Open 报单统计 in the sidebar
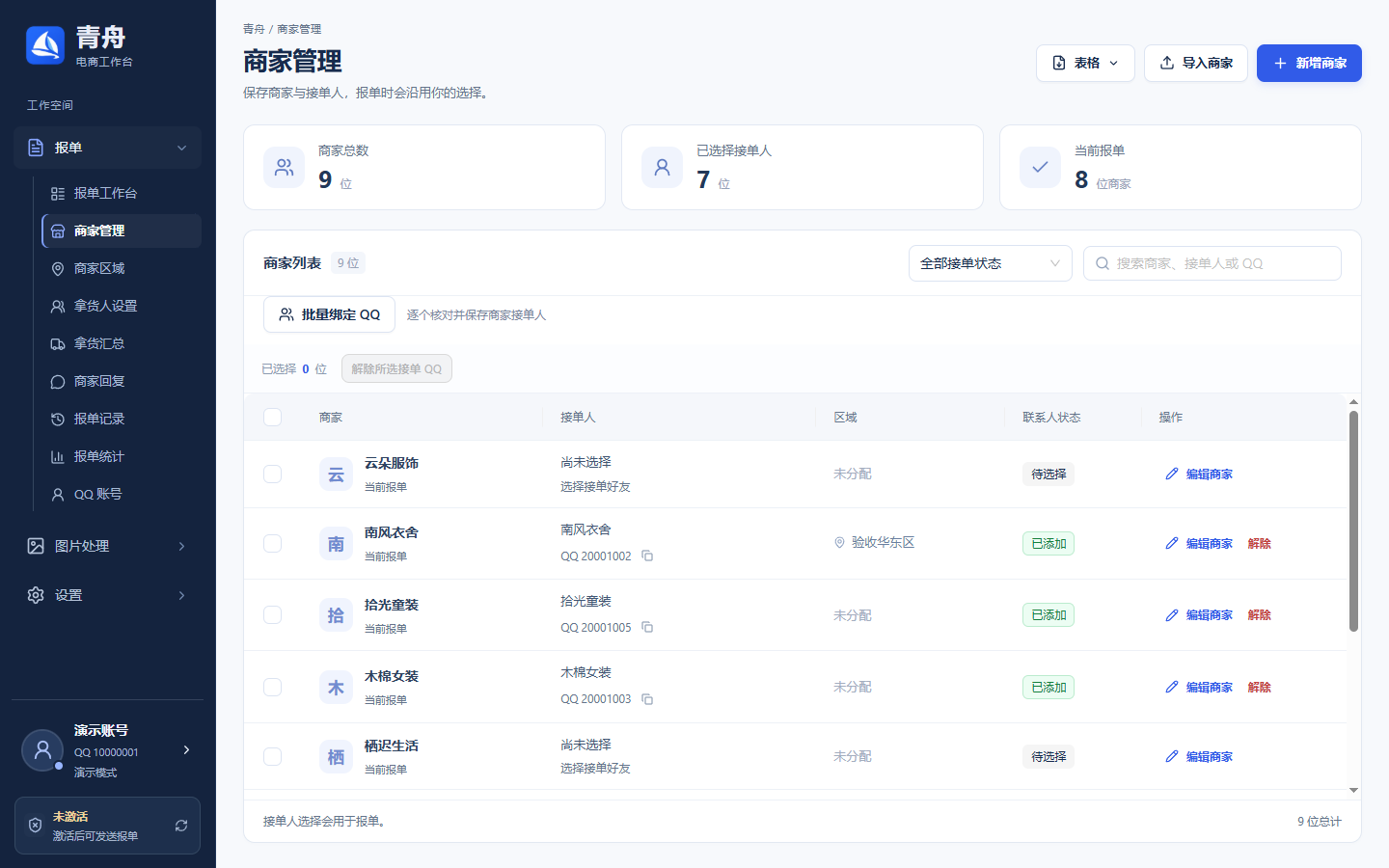1389x868 pixels. click(122, 456)
